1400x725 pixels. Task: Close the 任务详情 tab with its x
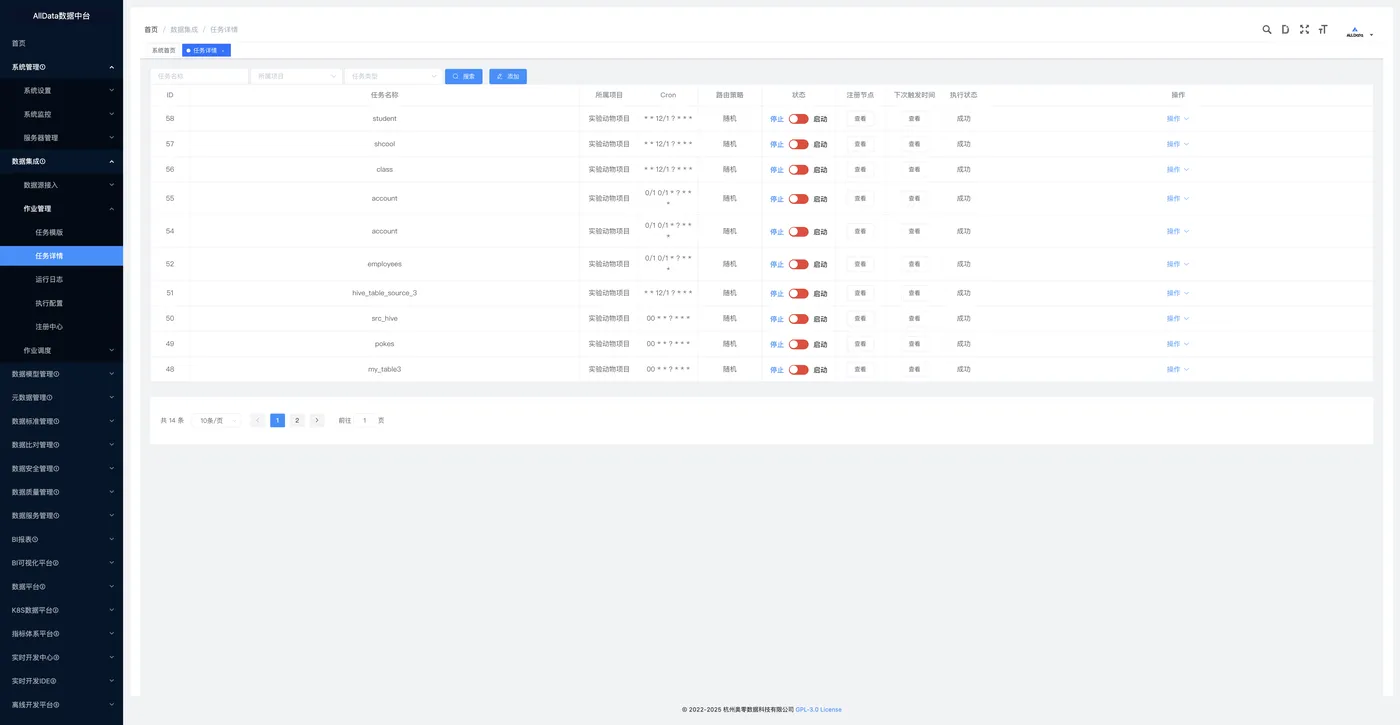click(223, 50)
